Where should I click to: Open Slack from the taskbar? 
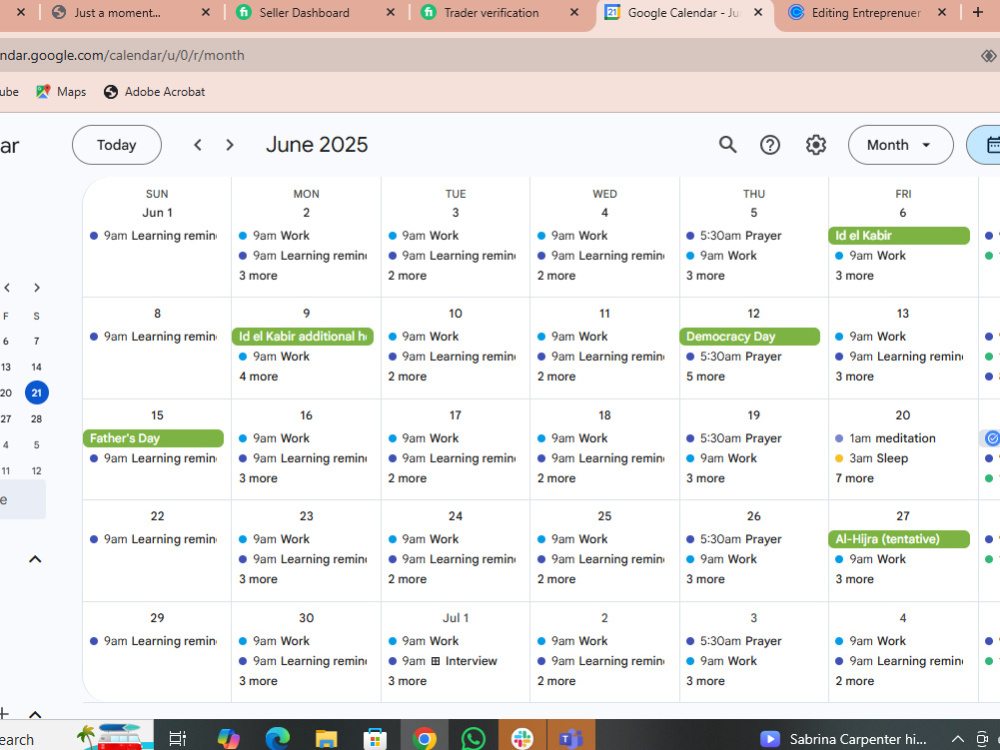[522, 739]
